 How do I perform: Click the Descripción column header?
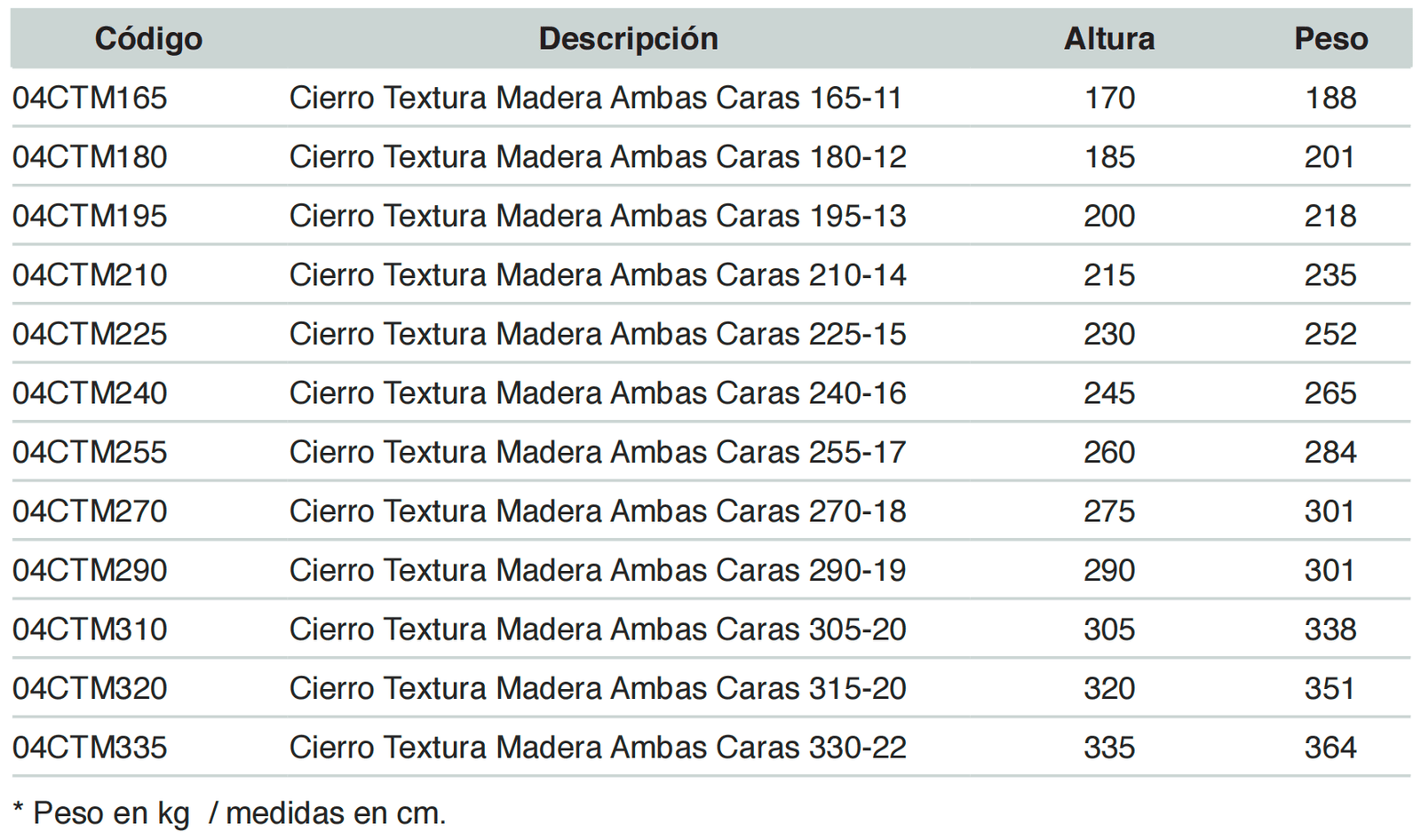(x=628, y=39)
